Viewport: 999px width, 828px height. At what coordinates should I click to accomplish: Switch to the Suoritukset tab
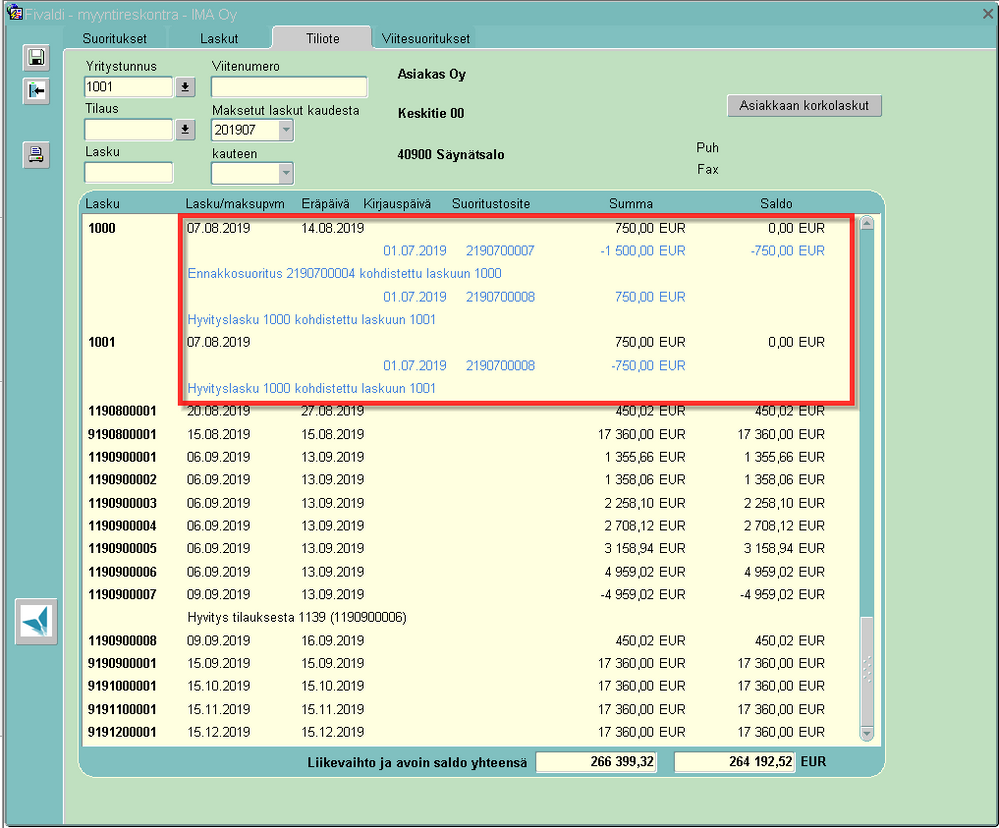[115, 38]
